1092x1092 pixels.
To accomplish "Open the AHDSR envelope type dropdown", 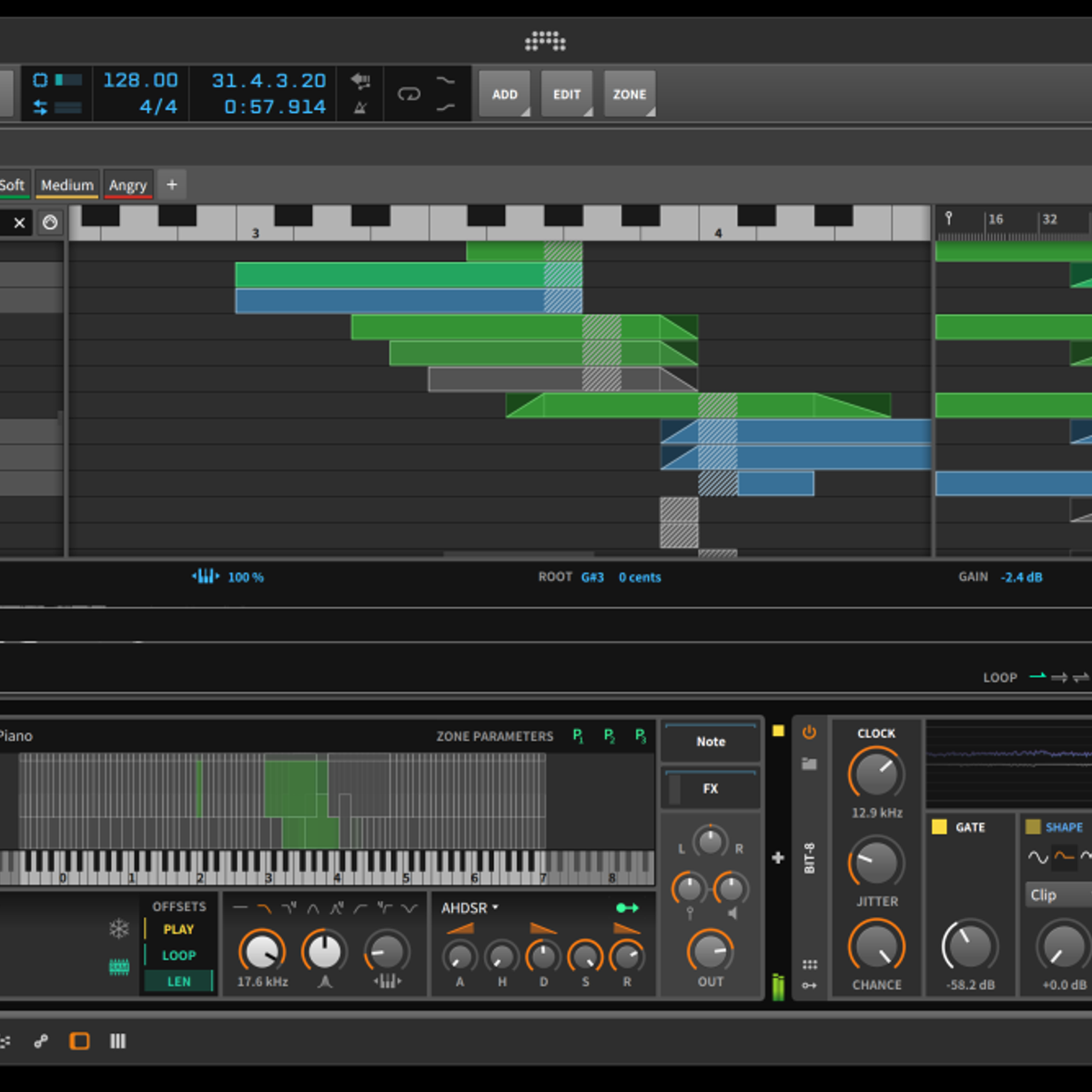I will [x=470, y=908].
